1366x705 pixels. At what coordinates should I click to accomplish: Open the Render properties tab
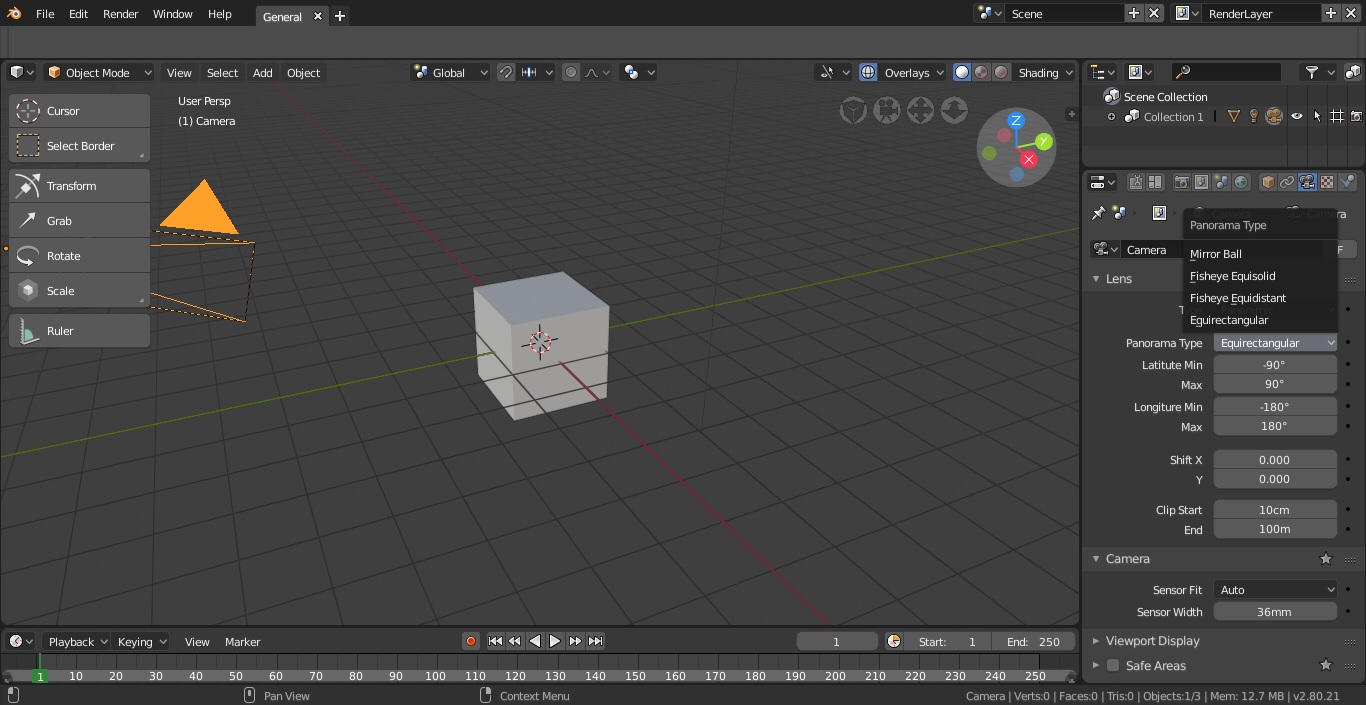(1181, 182)
